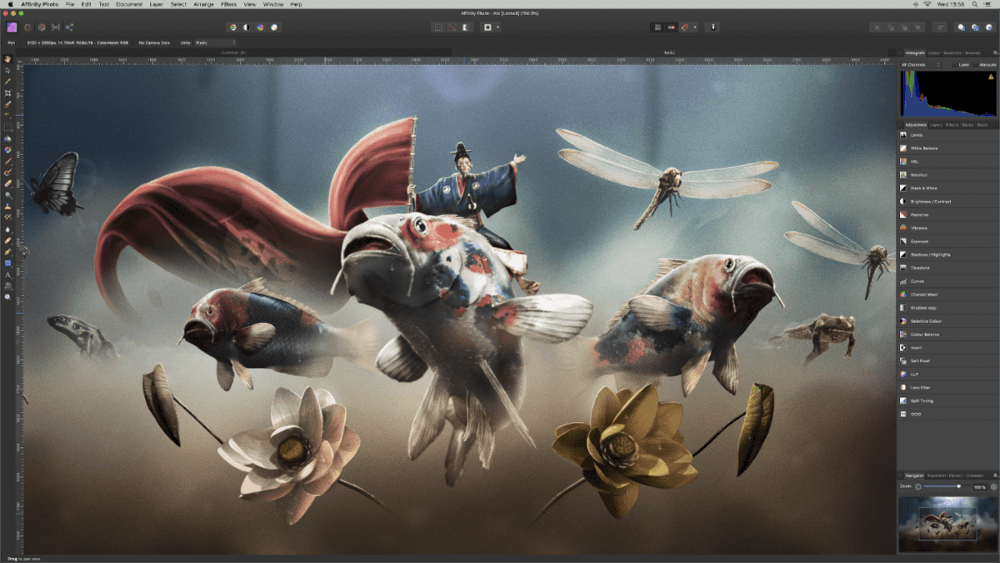Image resolution: width=1000 pixels, height=563 pixels.
Task: Add a White Balance adjustment
Action: (948, 149)
